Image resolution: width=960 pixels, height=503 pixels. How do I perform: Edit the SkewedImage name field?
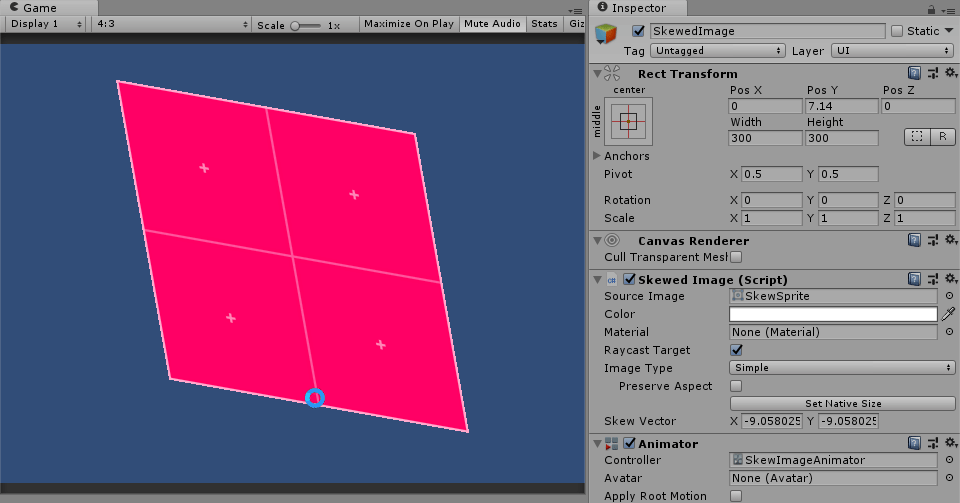(768, 31)
